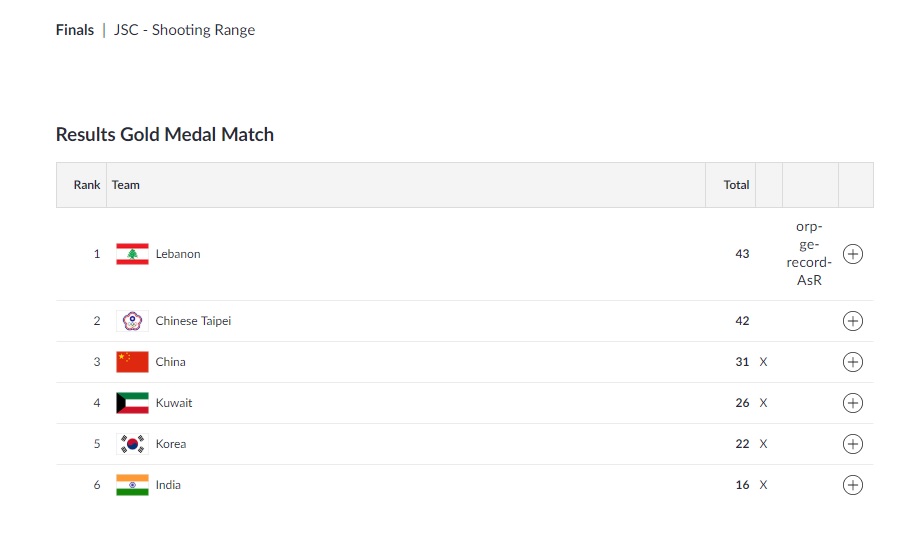Click the Korea flag icon

[x=132, y=444]
